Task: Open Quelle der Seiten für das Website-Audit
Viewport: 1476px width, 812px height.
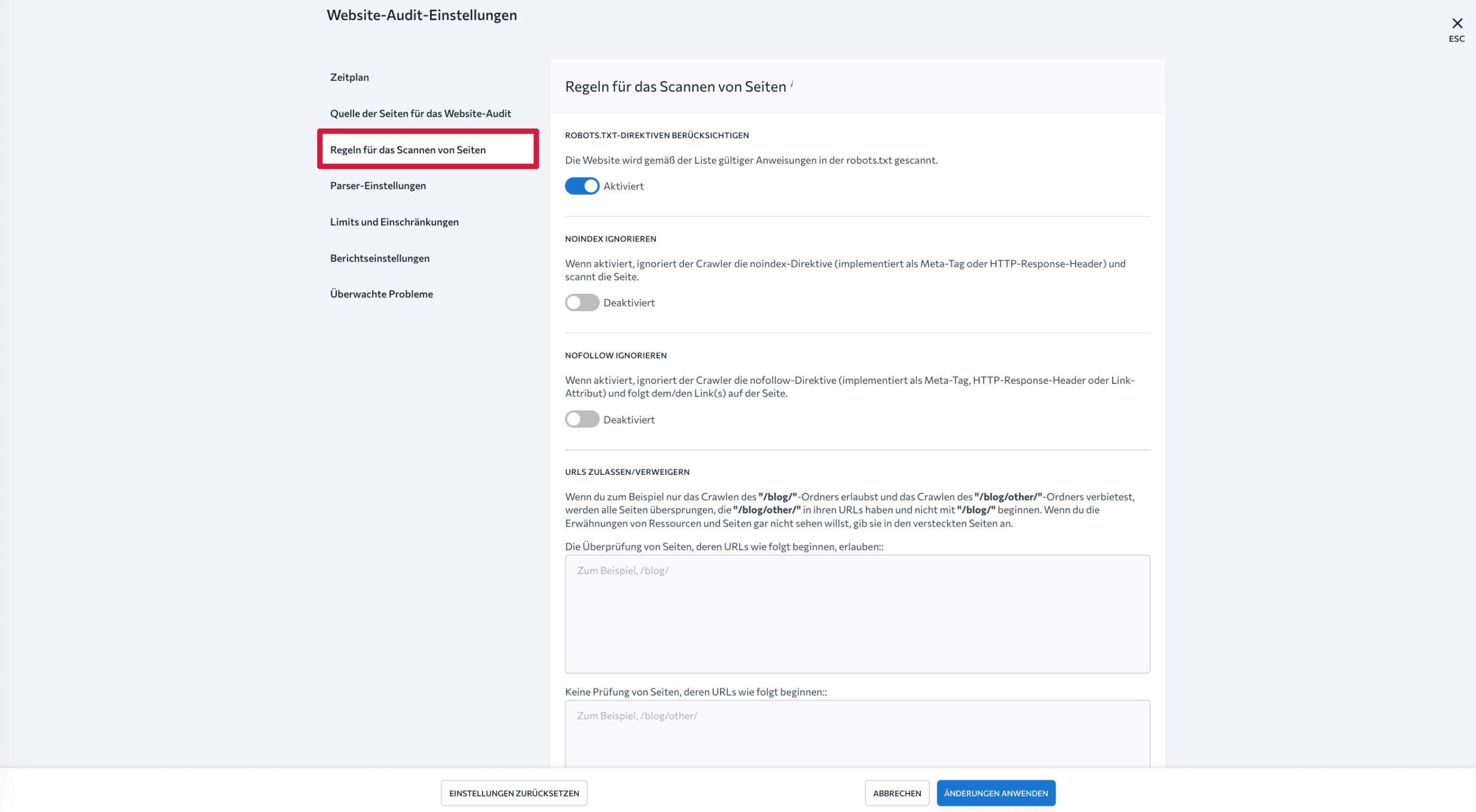Action: point(420,114)
